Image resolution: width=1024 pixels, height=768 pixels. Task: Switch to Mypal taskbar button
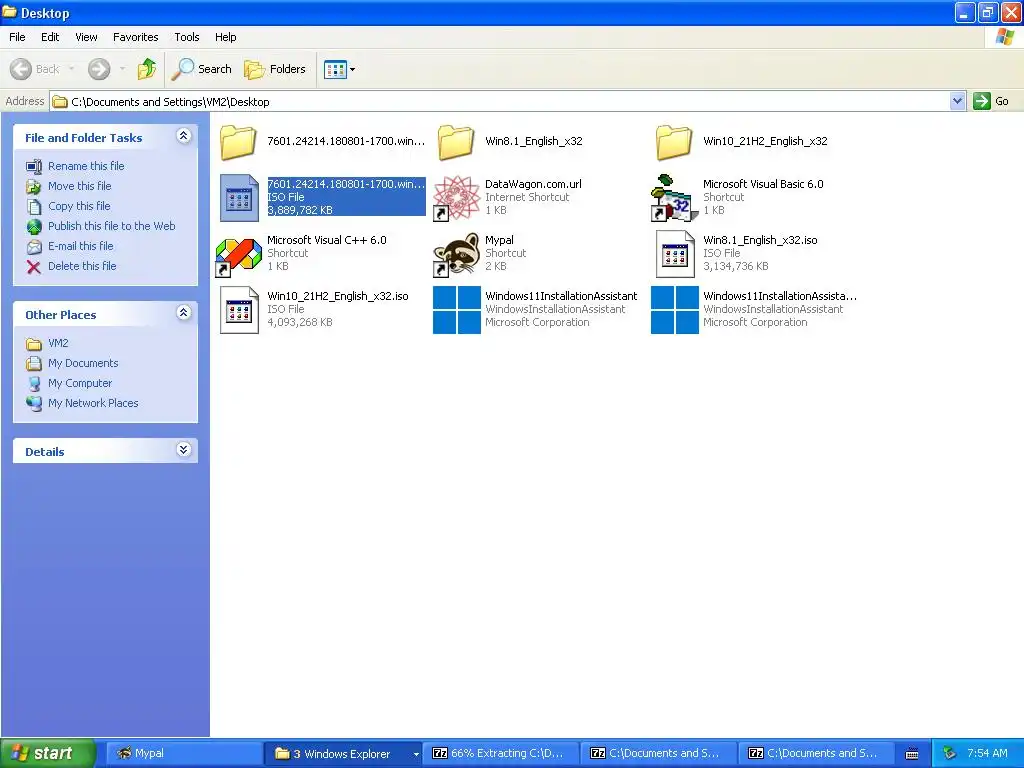[183, 754]
